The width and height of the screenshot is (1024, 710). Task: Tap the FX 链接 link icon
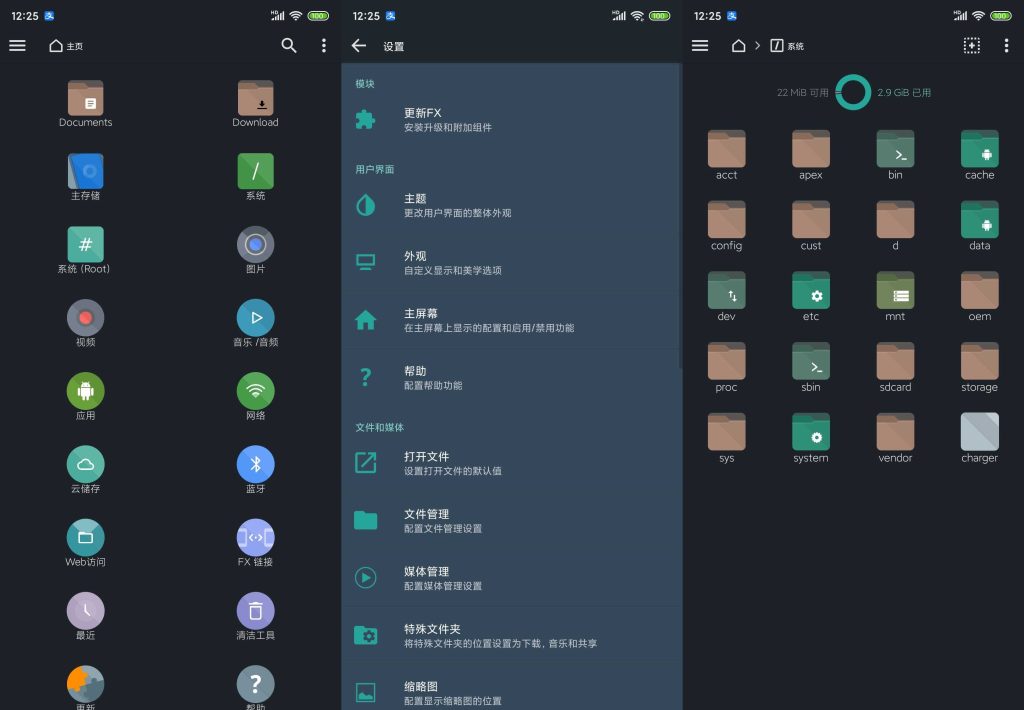255,536
